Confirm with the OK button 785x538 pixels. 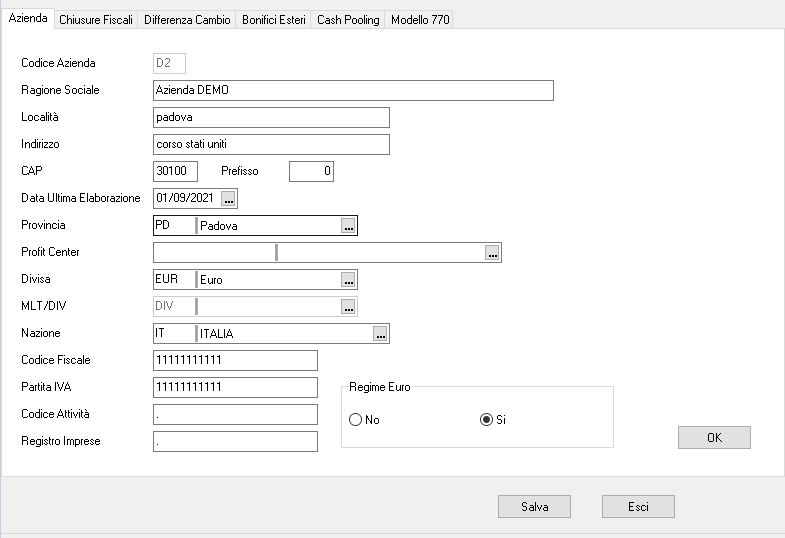(714, 438)
